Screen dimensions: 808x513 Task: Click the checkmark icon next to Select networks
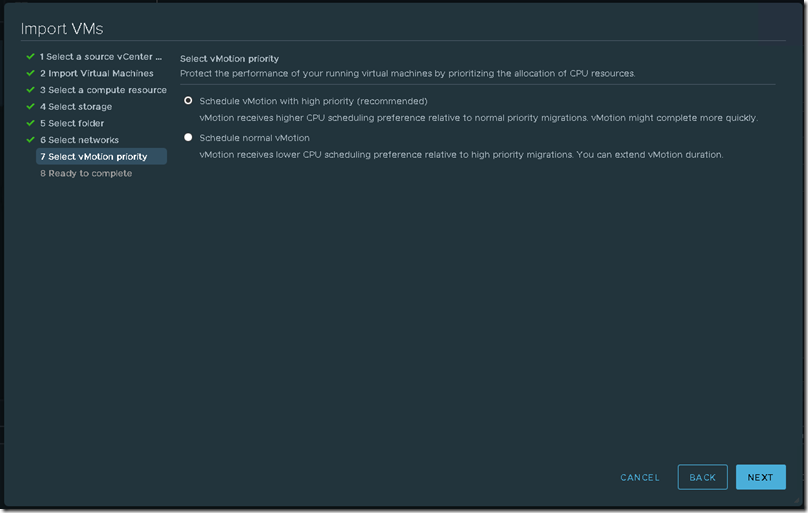[x=30, y=140]
